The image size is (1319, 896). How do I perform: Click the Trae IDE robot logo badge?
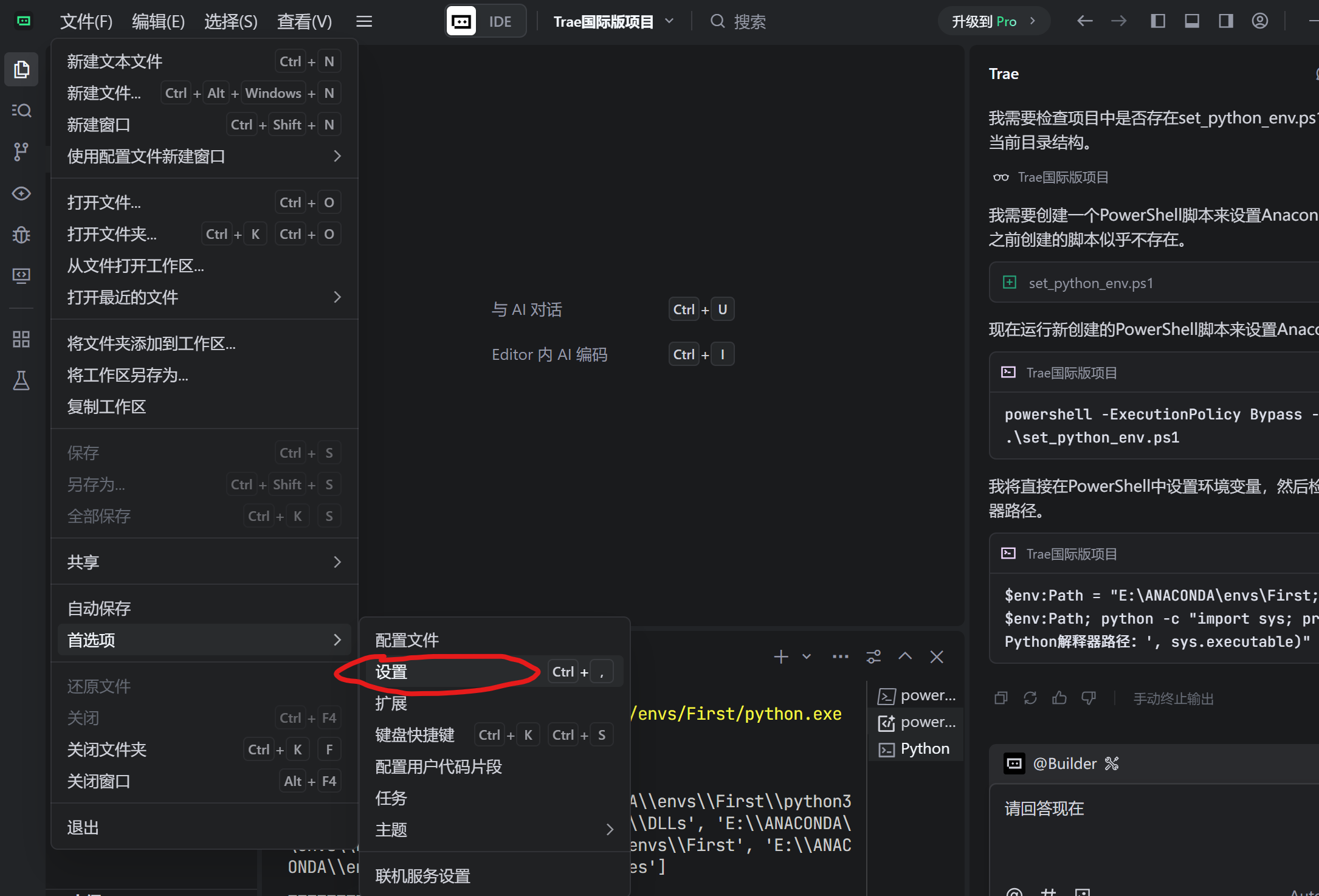click(462, 21)
